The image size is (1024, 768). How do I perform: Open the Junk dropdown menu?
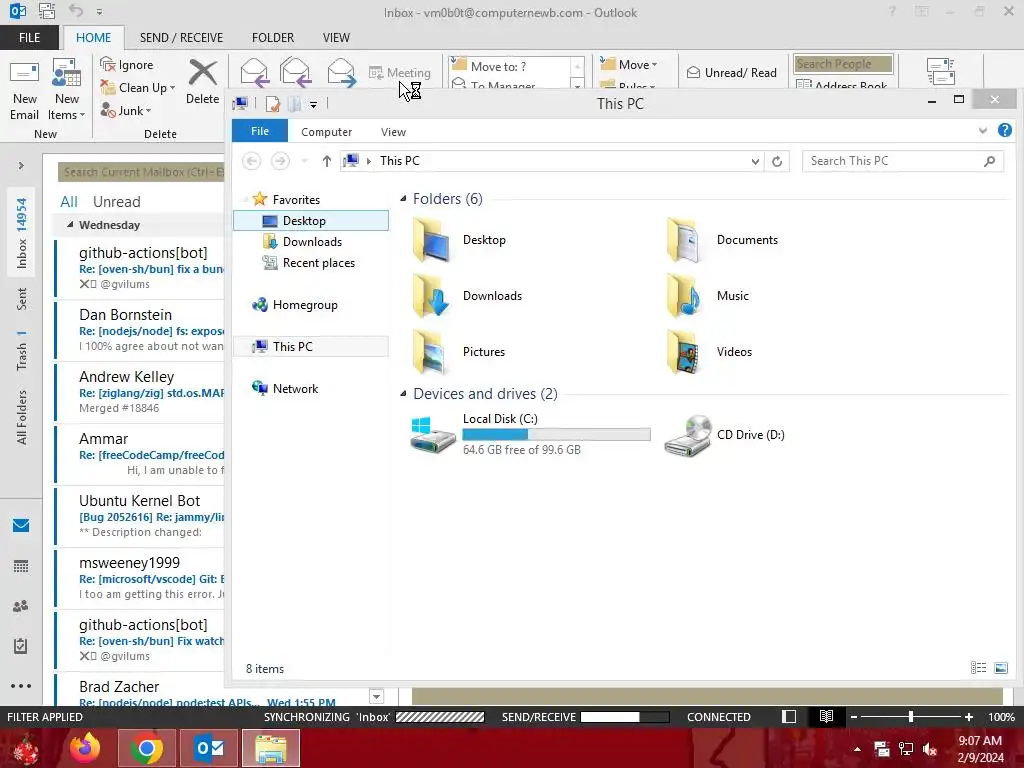click(x=126, y=110)
